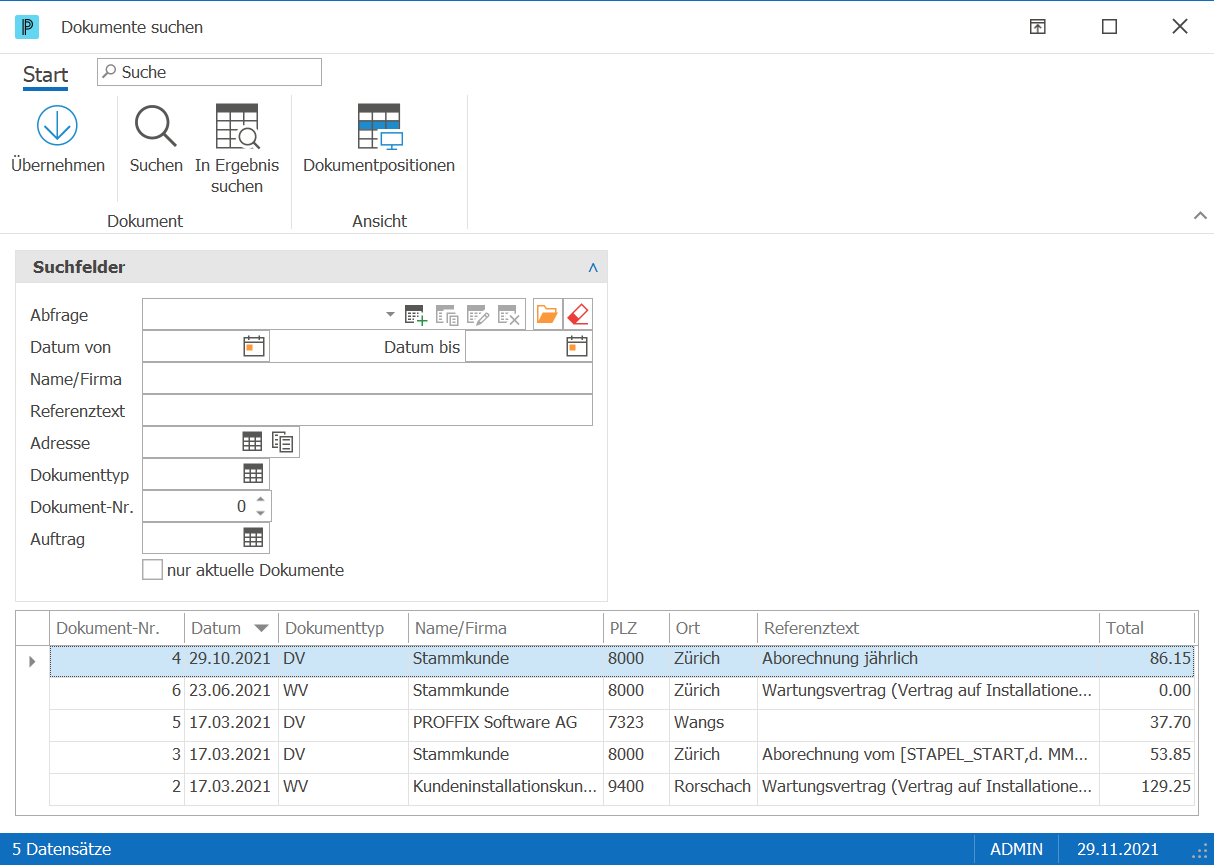Sort by the Datum column header

231,629
